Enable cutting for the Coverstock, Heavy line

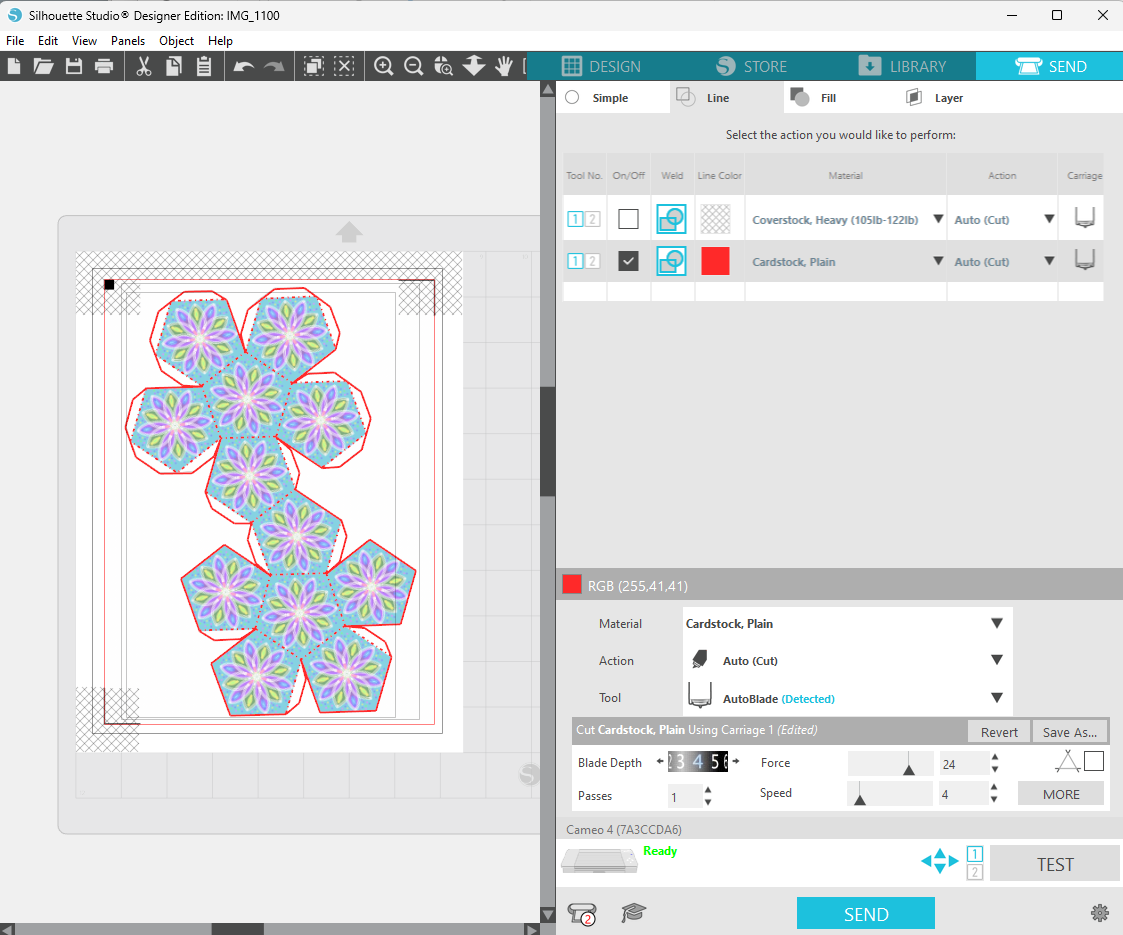point(628,218)
